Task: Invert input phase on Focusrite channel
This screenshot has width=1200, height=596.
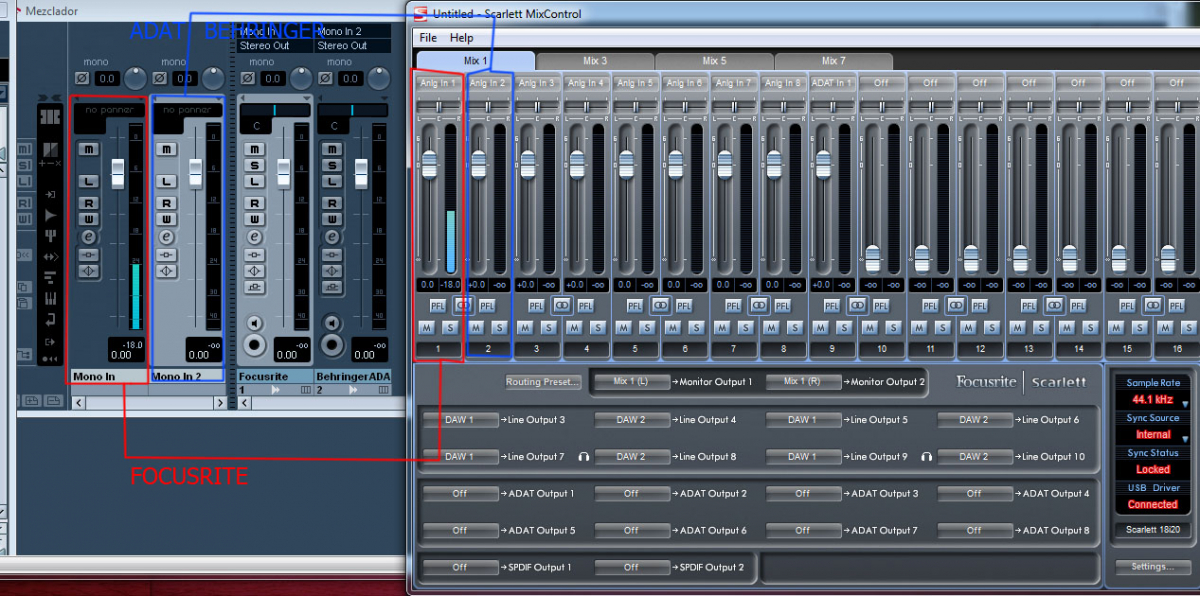Action: pyautogui.click(x=250, y=78)
